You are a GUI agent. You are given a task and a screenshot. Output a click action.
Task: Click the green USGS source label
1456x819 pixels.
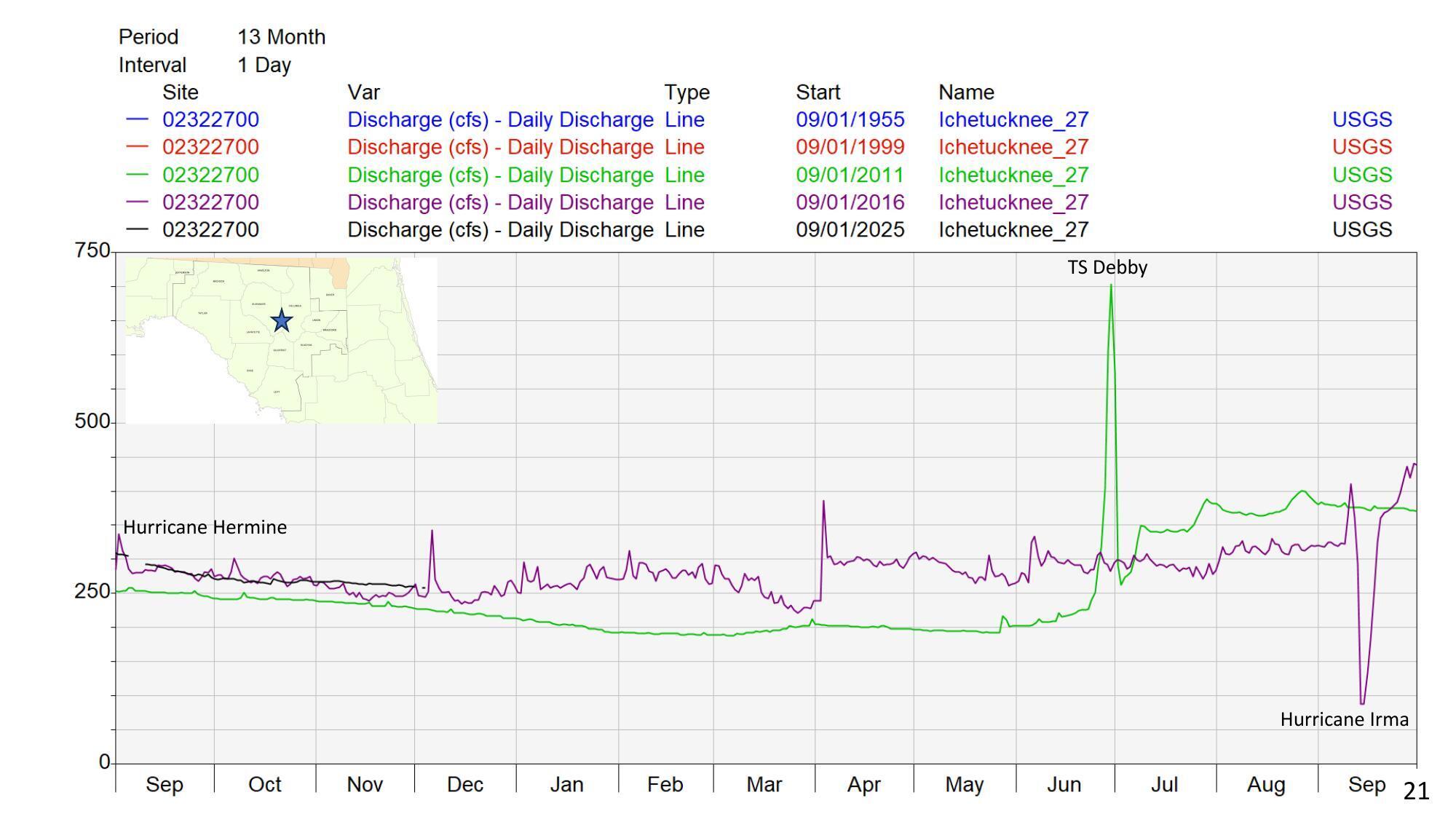1361,175
